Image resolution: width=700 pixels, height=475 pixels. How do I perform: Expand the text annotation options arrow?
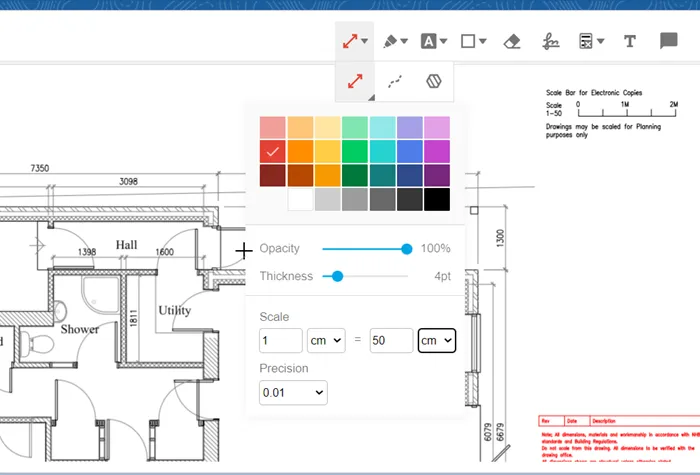coord(443,41)
